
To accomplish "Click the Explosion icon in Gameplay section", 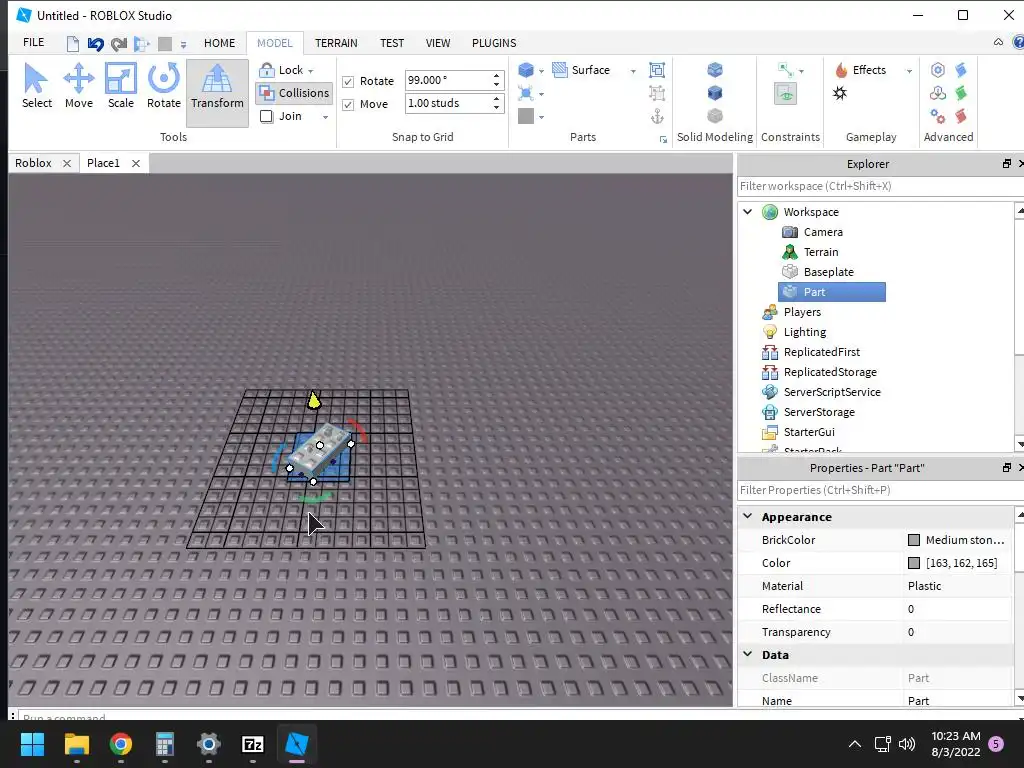I will click(x=840, y=93).
